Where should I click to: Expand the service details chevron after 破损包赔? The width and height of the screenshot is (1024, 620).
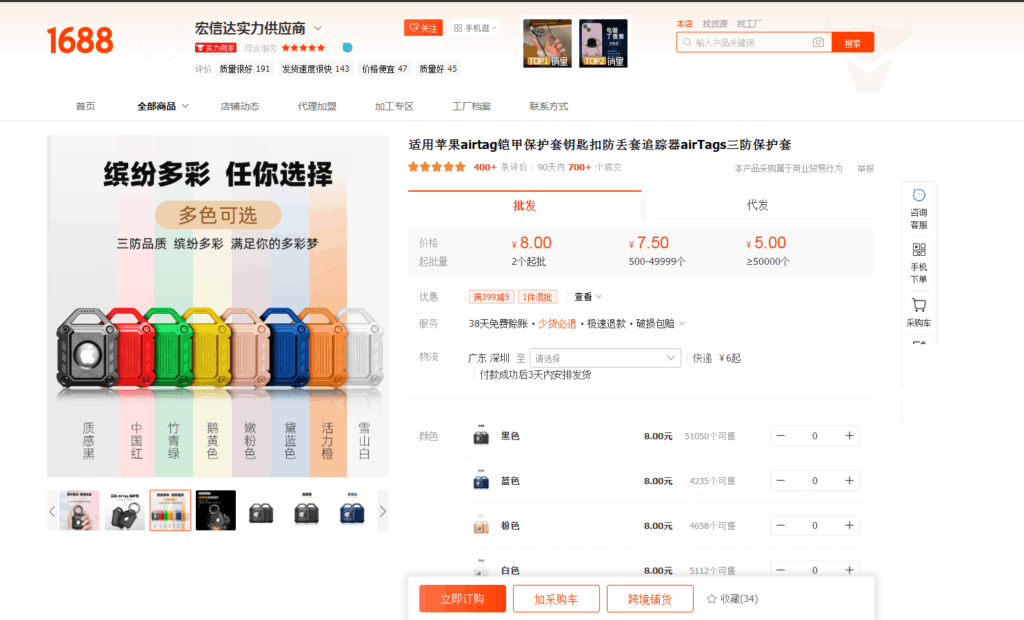click(x=682, y=323)
